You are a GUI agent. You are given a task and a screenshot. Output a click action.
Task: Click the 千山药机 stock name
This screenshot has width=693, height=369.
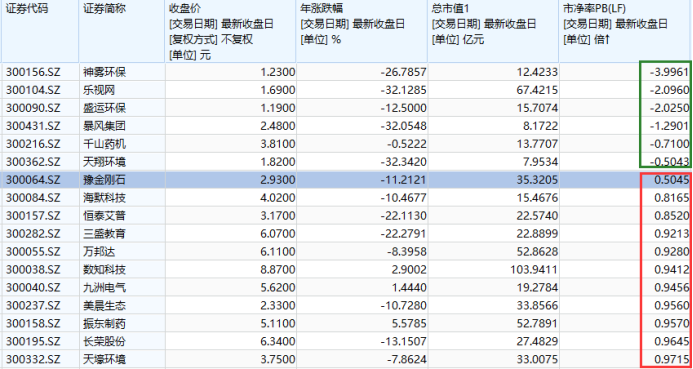click(x=105, y=144)
